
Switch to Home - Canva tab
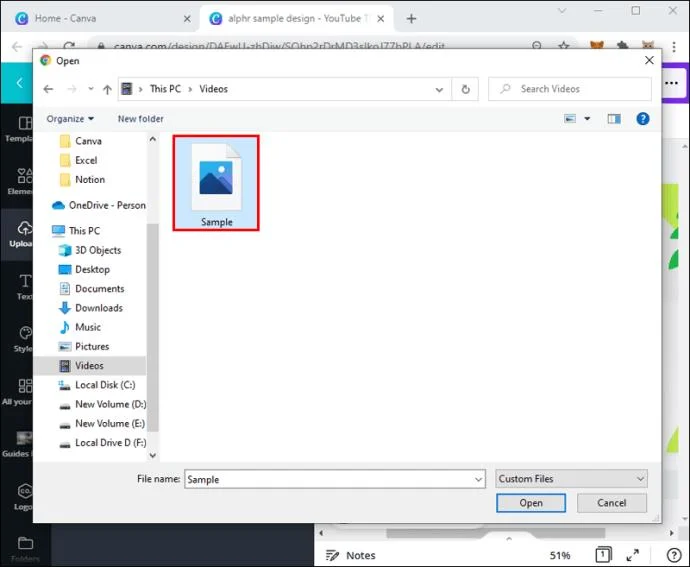click(x=99, y=18)
